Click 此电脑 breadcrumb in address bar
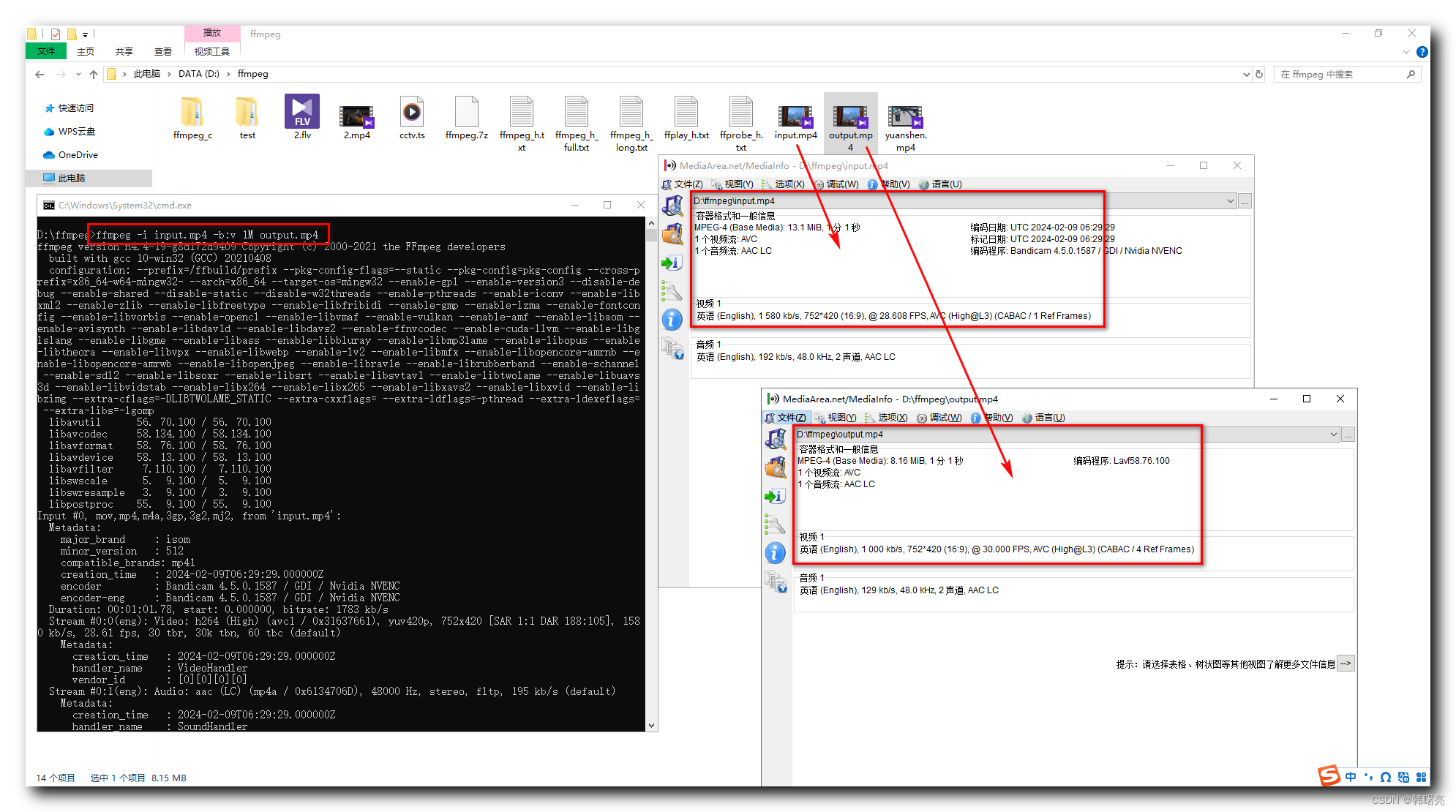 pos(146,74)
